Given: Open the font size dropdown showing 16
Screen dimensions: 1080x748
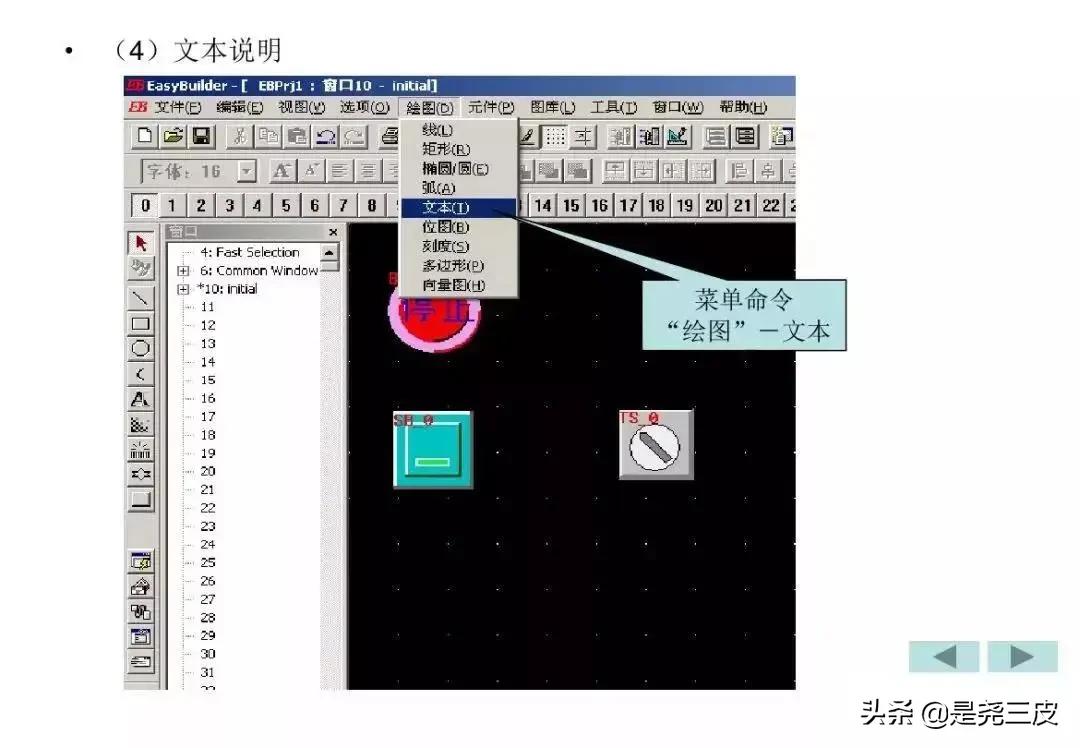Looking at the screenshot, I should [246, 170].
